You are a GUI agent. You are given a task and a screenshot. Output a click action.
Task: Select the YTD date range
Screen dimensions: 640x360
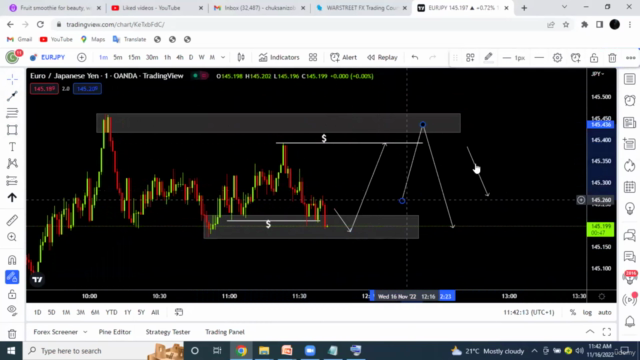point(111,312)
